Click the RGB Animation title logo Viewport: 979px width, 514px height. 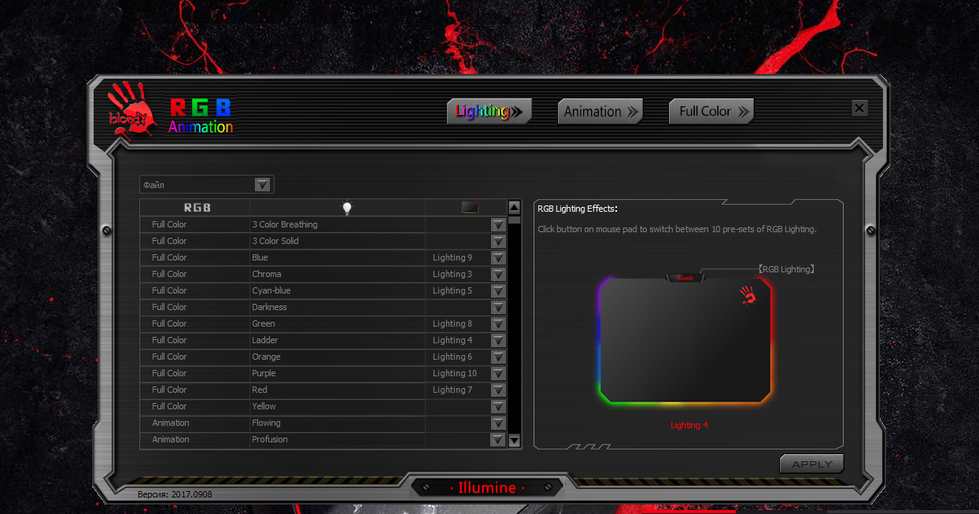[x=200, y=116]
